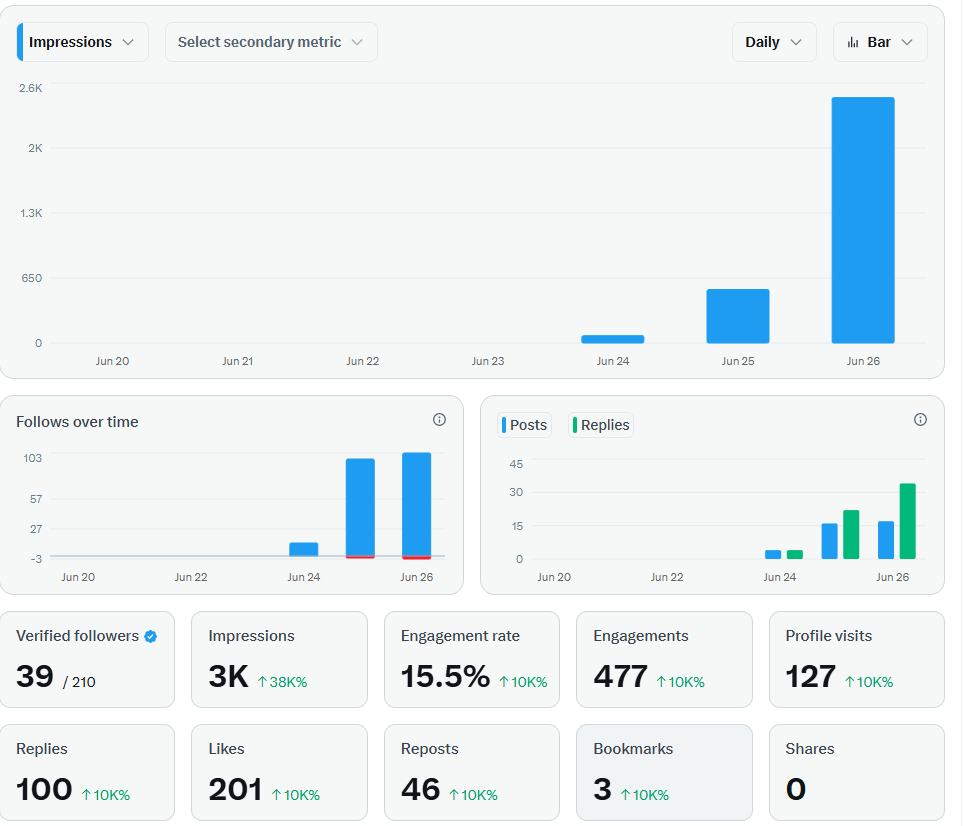The image size is (963, 826).
Task: Click the bar chart icon beside Bar
Action: pyautogui.click(x=852, y=42)
